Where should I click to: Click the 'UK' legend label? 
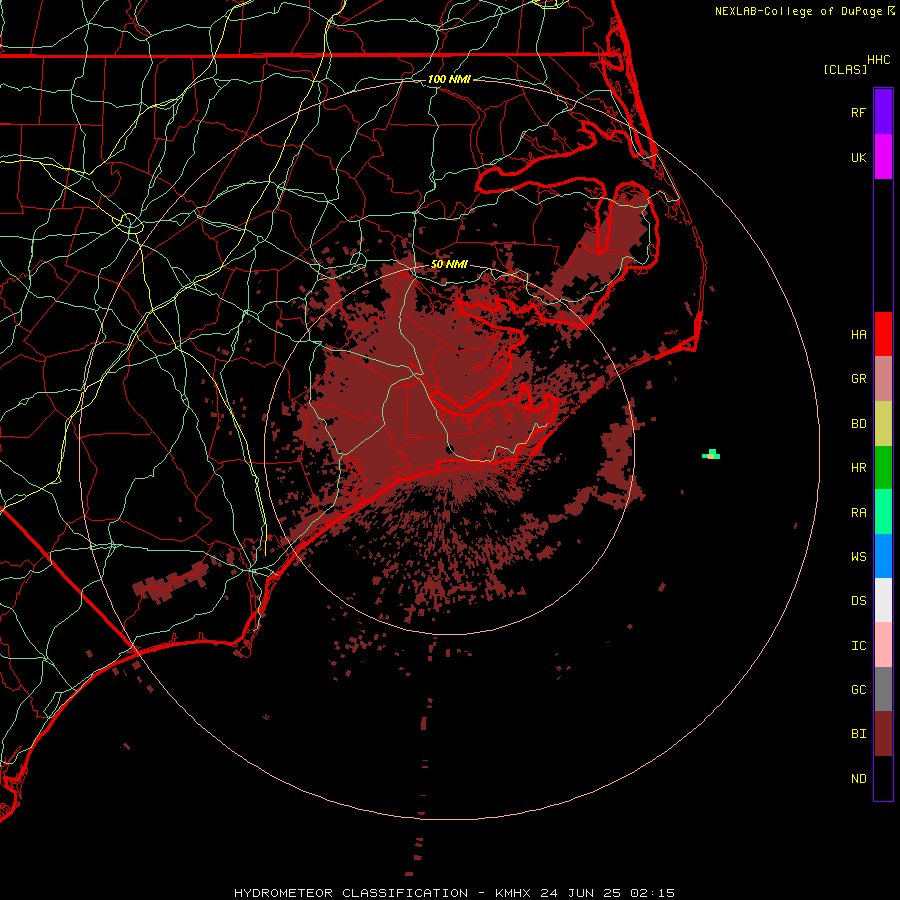click(x=858, y=157)
